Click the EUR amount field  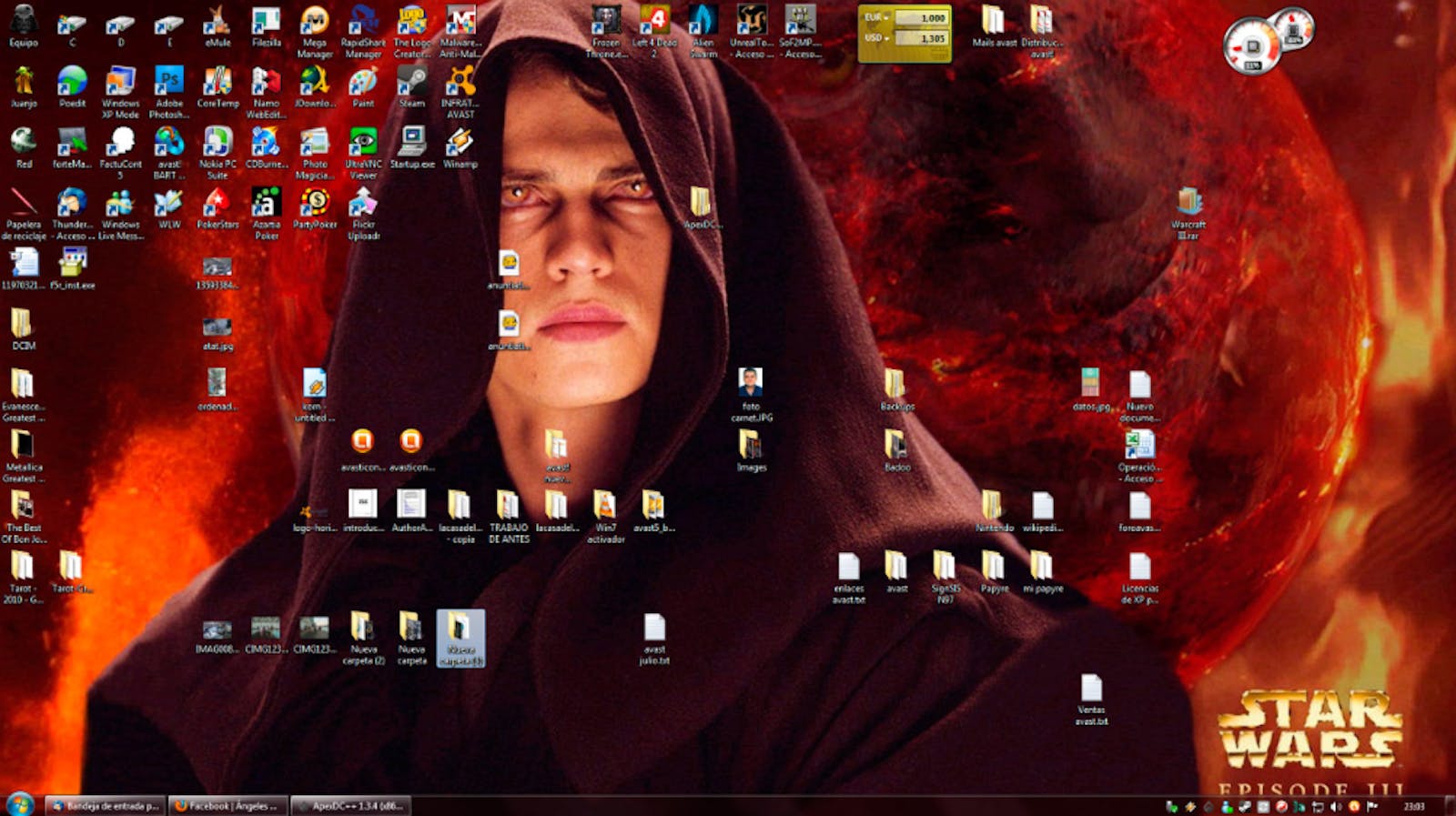point(921,18)
